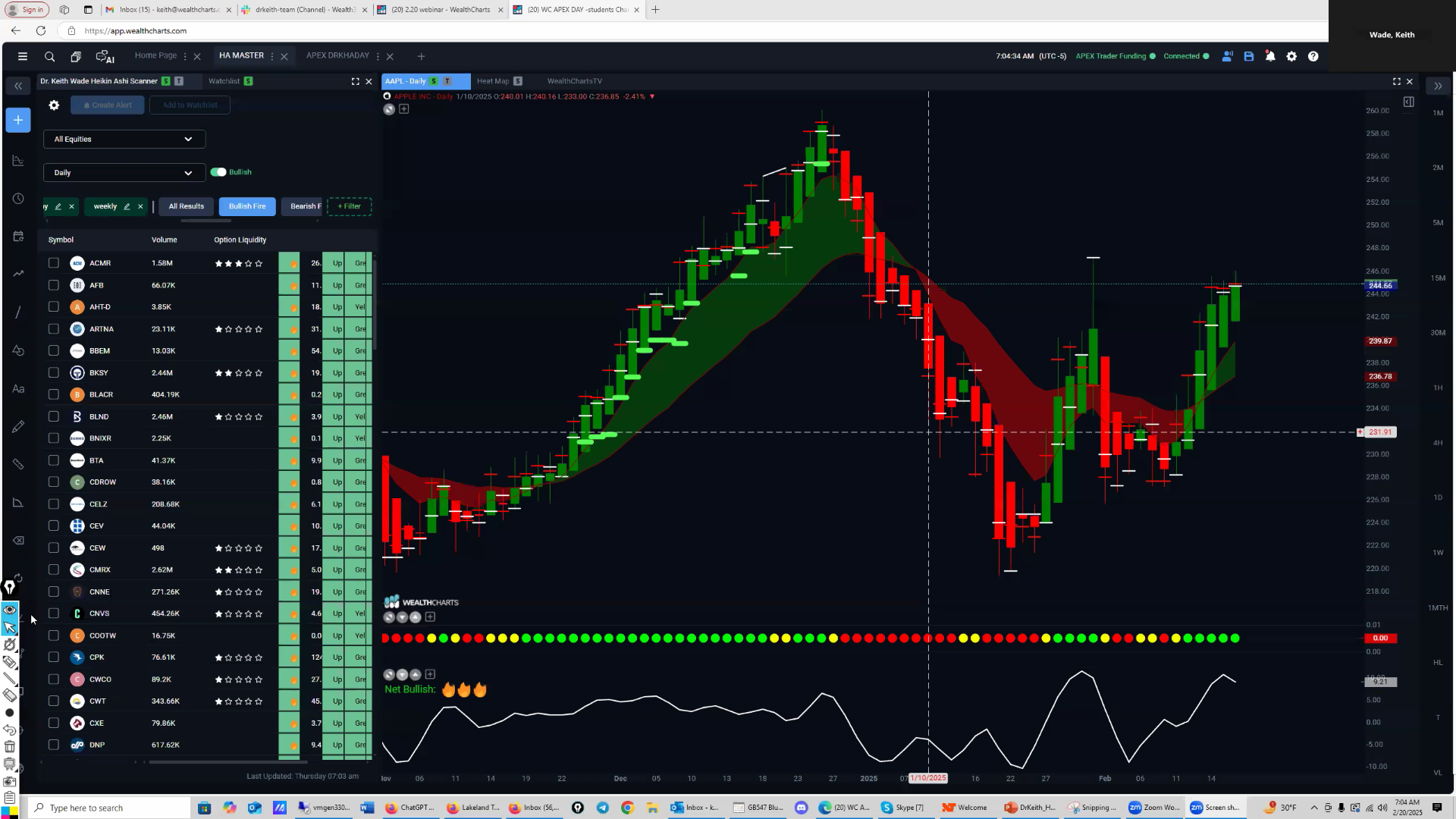Open Zoom Workplace from taskbar
Screen dimensions: 1456x819
pos(1153,808)
